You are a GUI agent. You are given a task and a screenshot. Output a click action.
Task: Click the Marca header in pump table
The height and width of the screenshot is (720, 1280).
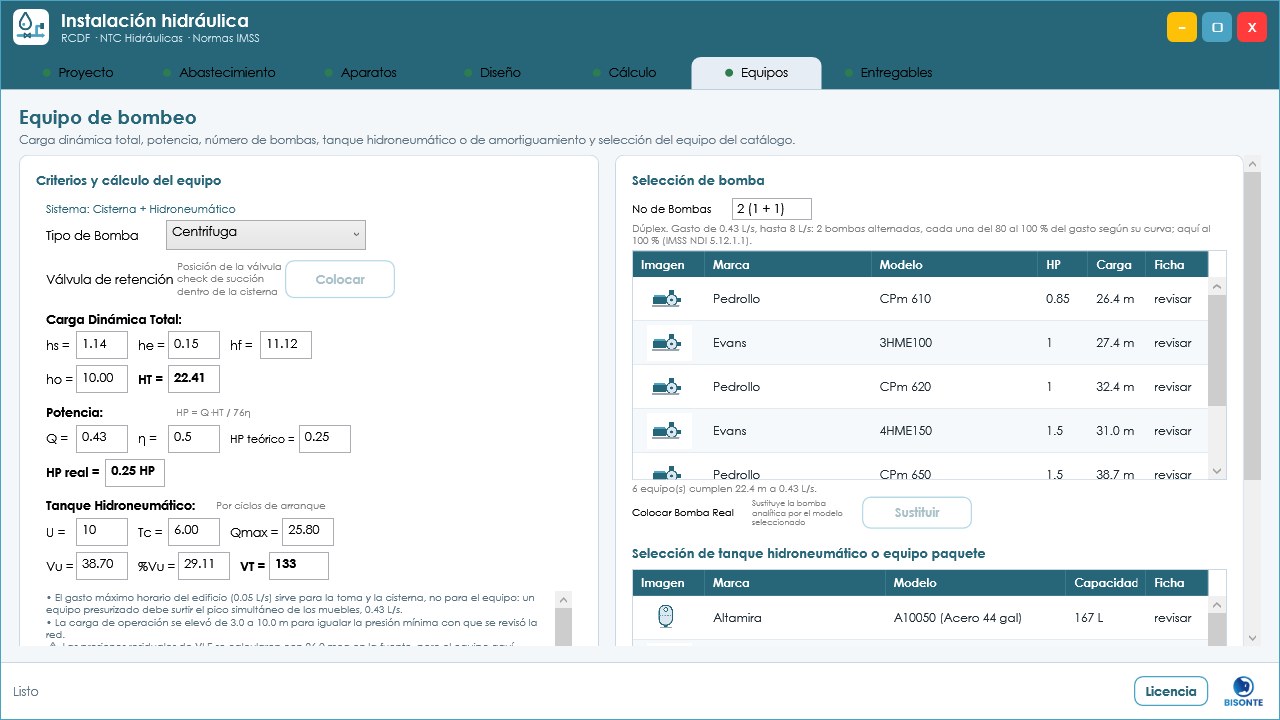coord(788,265)
